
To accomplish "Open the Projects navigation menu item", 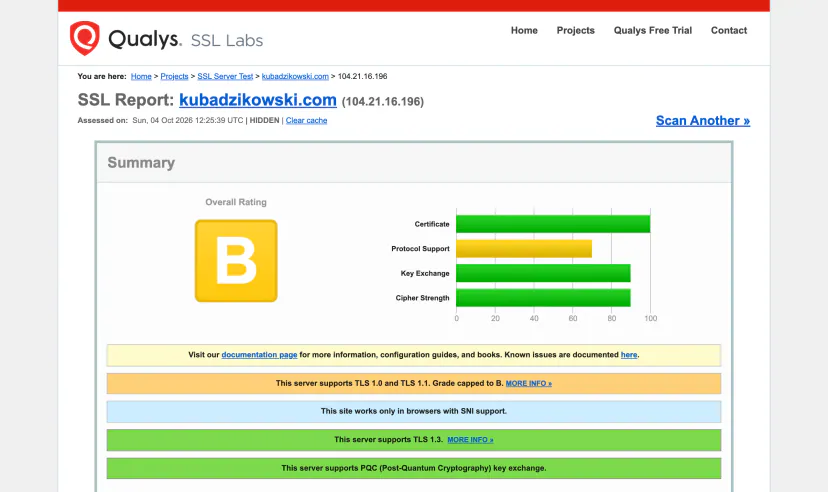I will pos(576,31).
